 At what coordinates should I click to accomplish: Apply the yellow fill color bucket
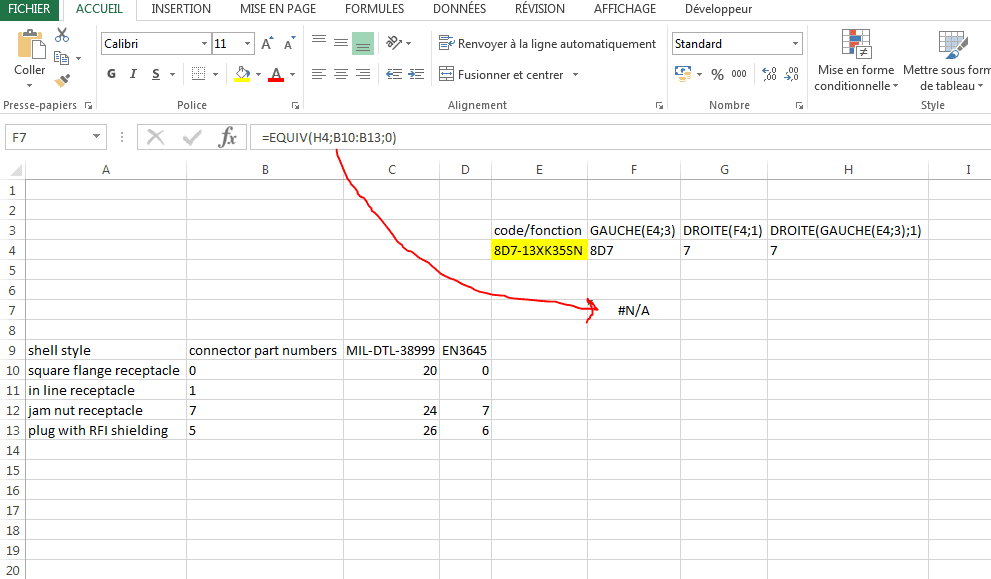pos(241,75)
